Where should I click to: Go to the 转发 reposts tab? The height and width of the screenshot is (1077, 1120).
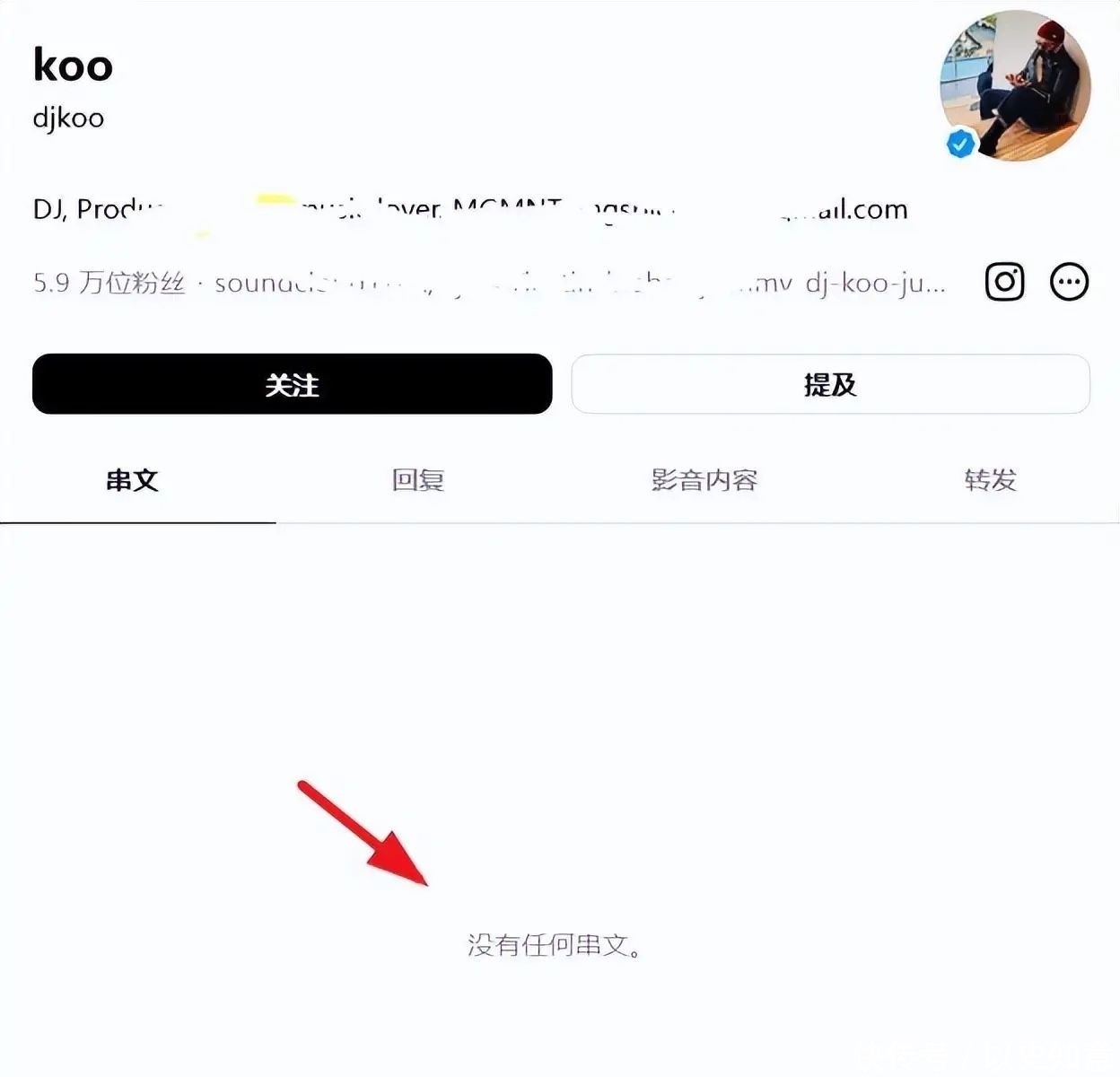coord(991,480)
